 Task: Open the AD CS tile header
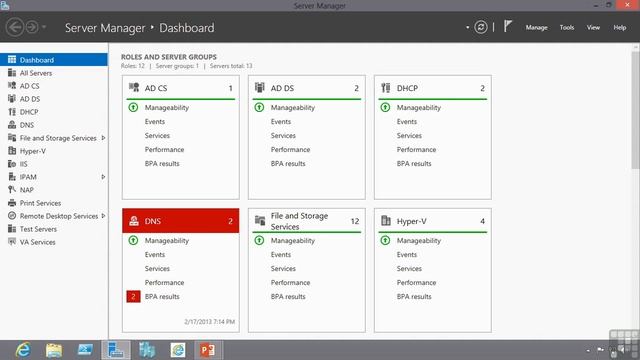(180, 88)
